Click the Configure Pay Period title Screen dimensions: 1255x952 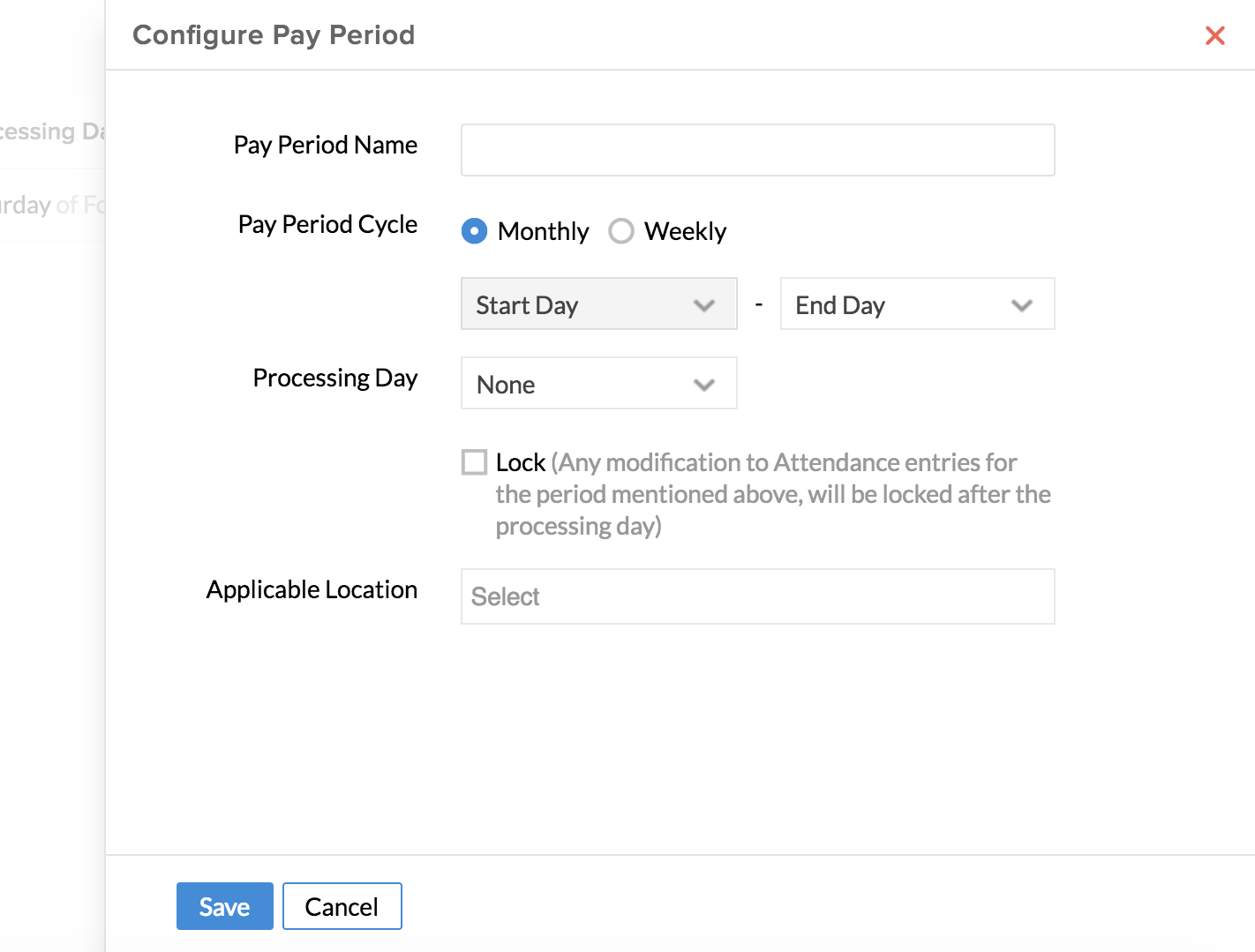(274, 35)
